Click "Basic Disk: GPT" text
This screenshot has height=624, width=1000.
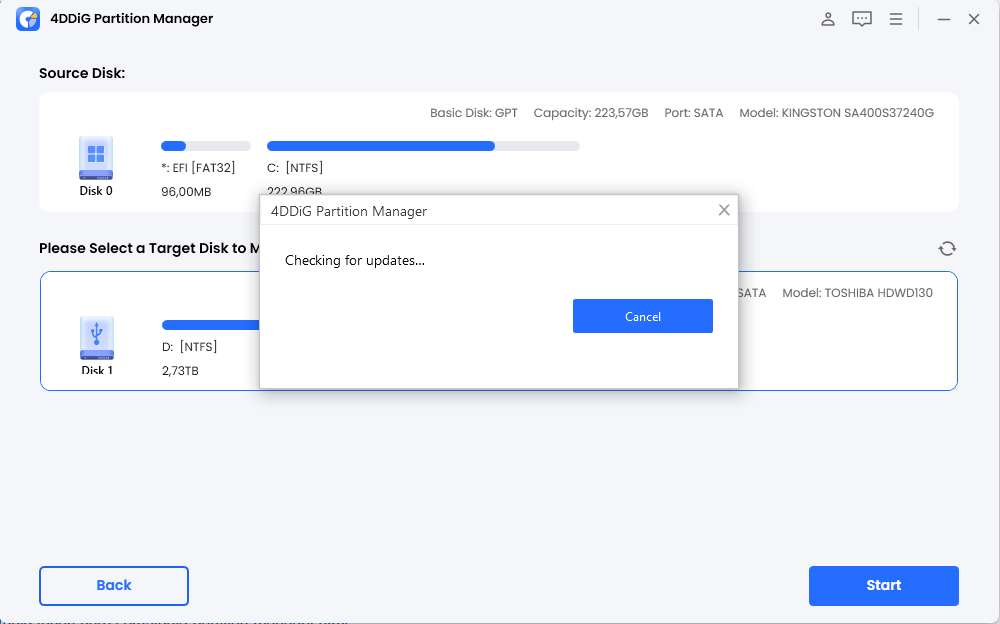click(x=473, y=113)
